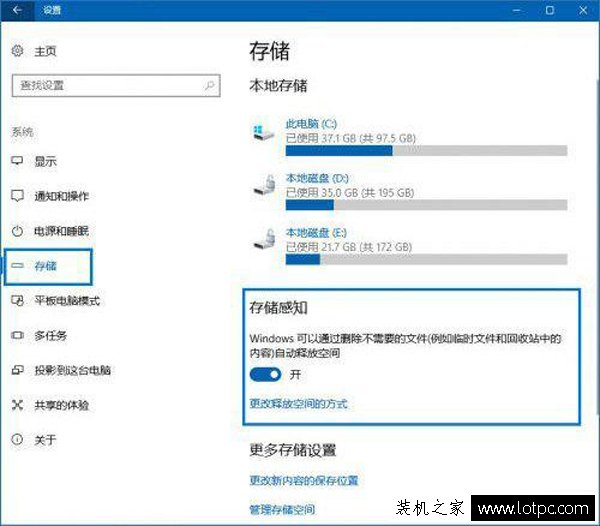Open the 此电脑 (C:) drive details

[x=311, y=124]
